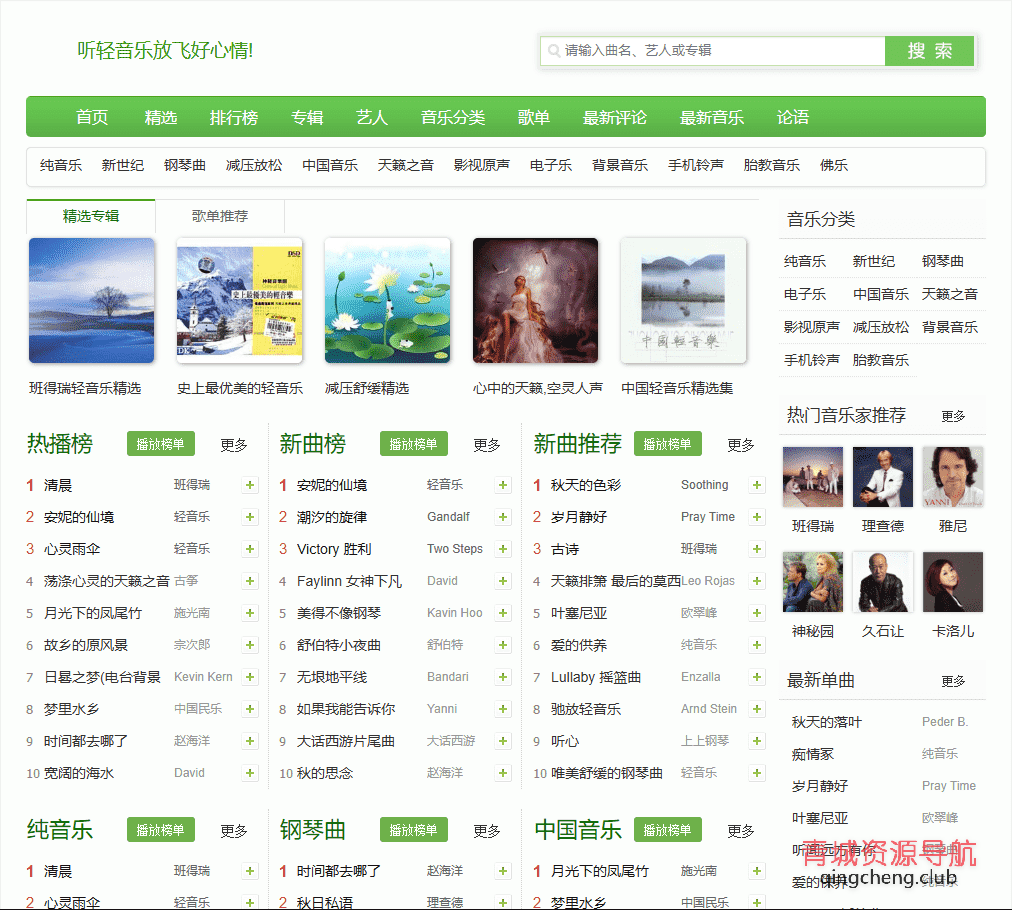Open 雅尼 artist photo
Screen dimensions: 1012x910
(952, 477)
